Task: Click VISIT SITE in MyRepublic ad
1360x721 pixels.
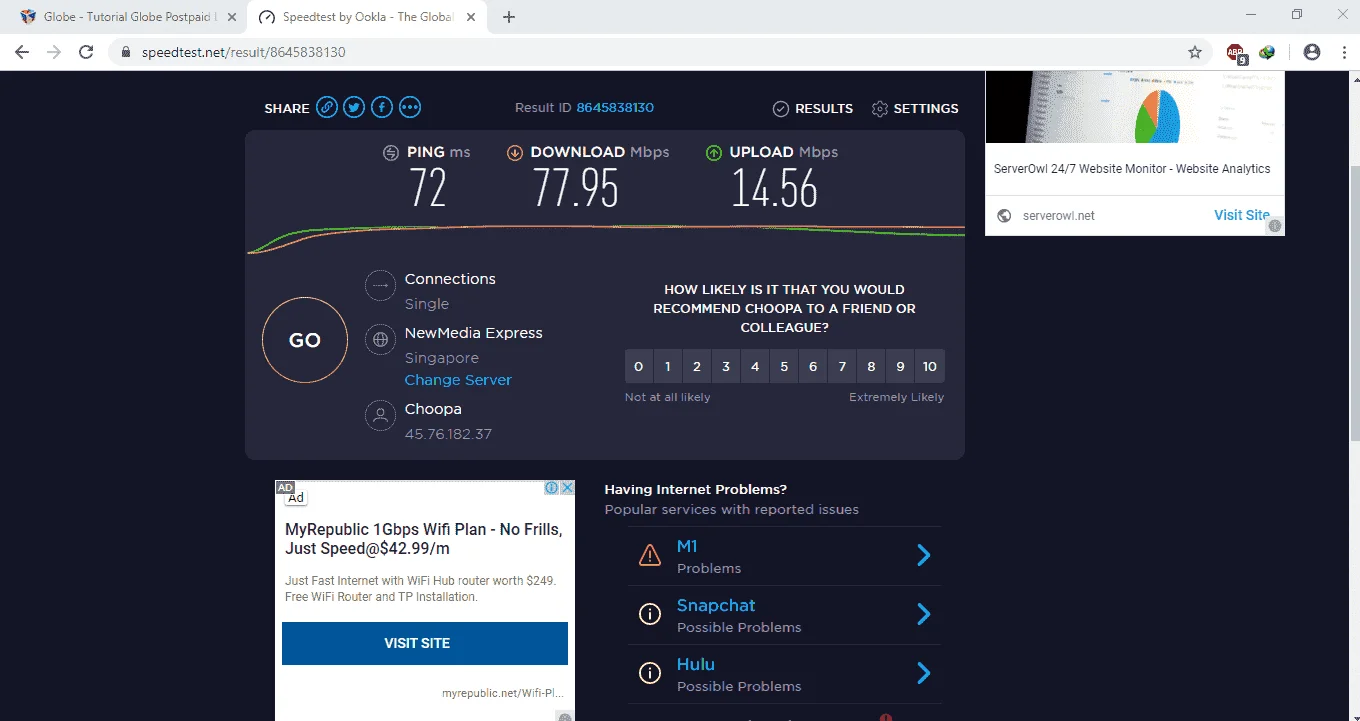Action: pos(425,643)
